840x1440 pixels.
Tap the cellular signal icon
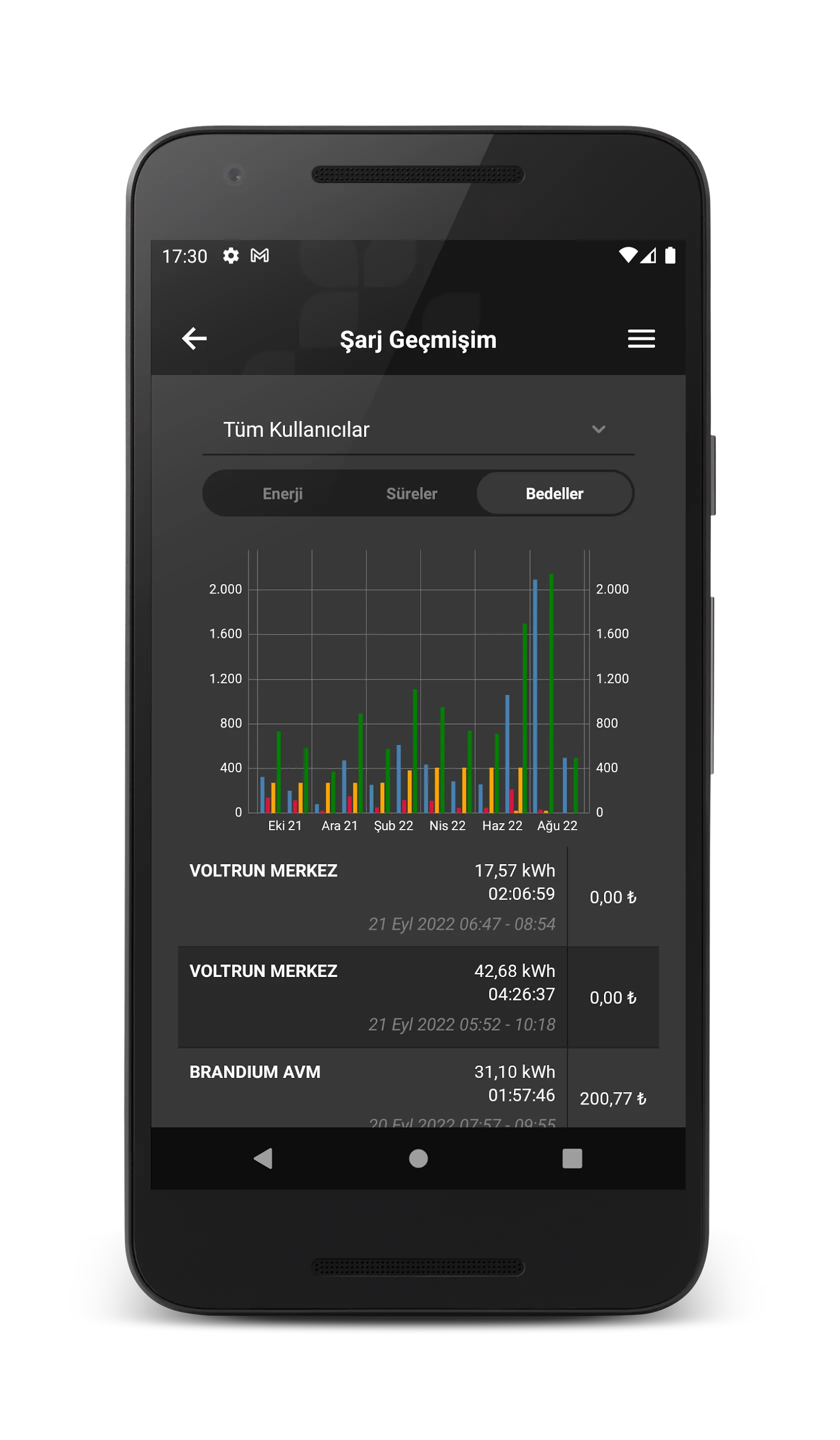pyautogui.click(x=648, y=256)
